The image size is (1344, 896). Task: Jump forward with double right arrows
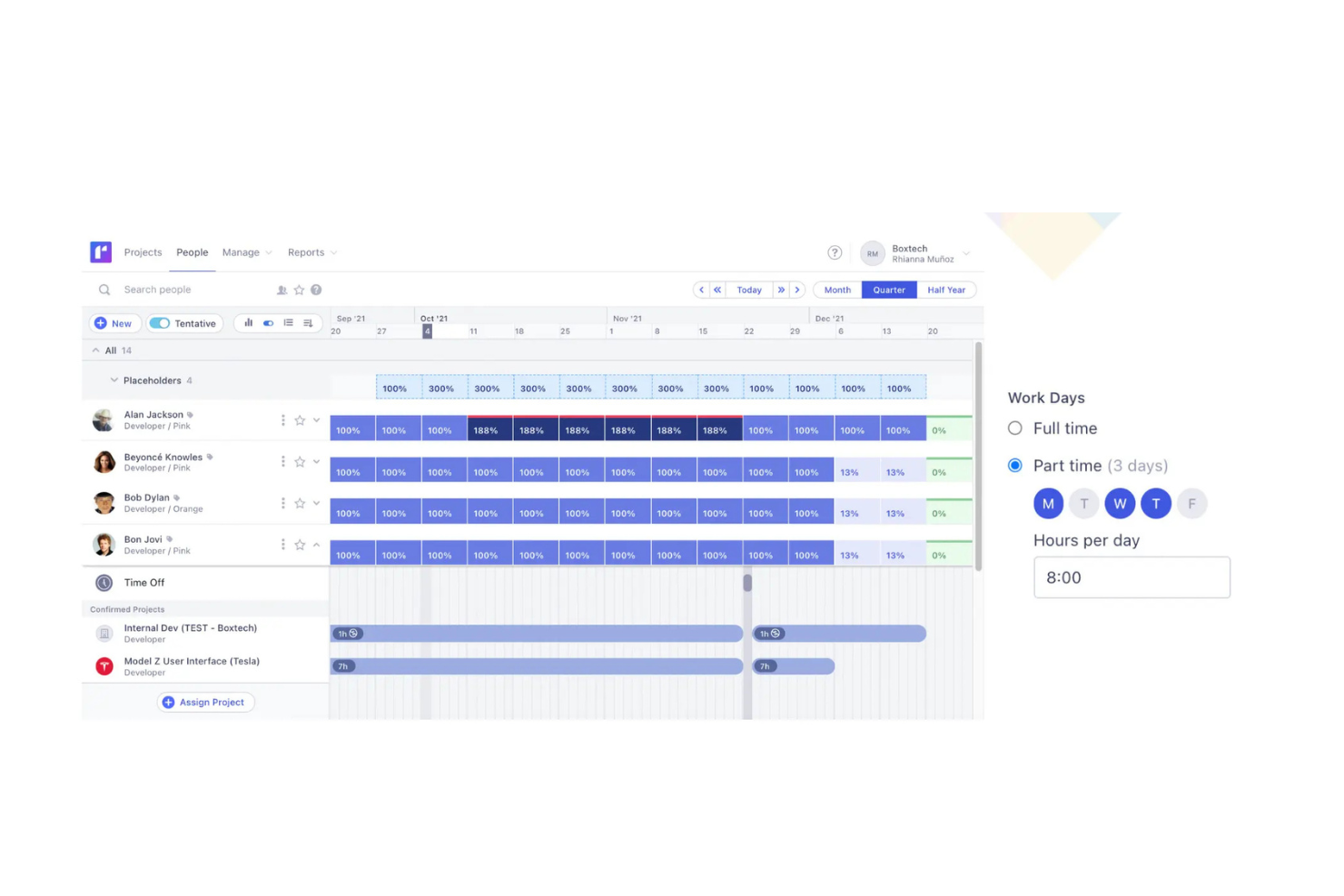781,290
